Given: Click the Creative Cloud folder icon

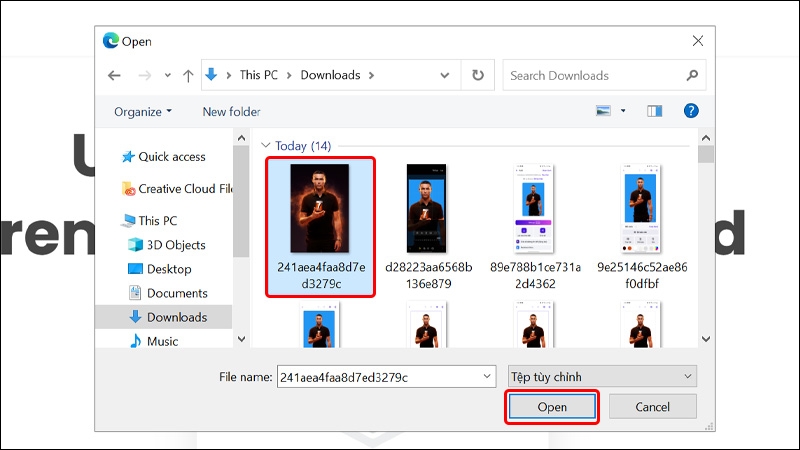Looking at the screenshot, I should pos(128,189).
